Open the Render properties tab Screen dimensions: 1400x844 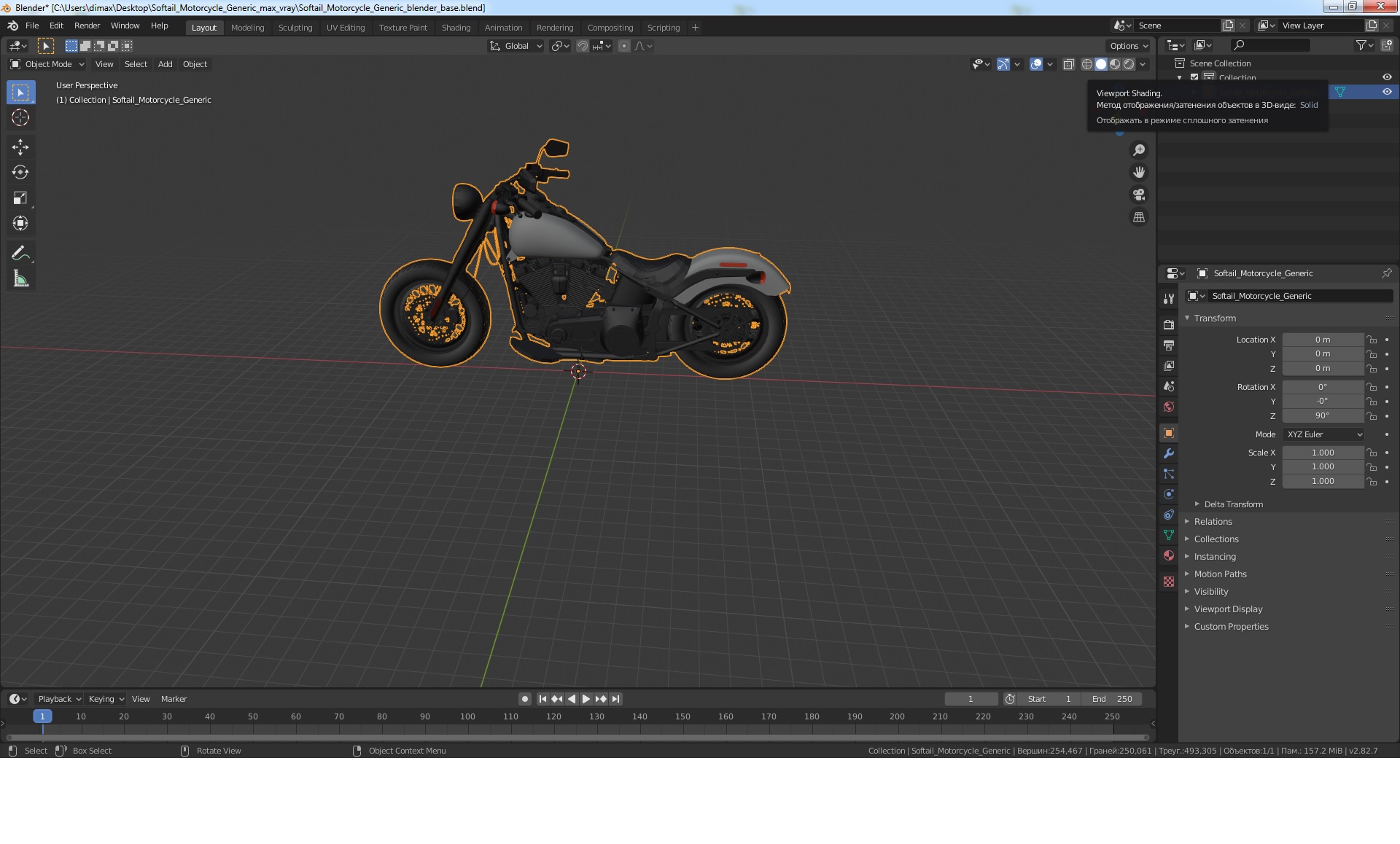point(1169,324)
